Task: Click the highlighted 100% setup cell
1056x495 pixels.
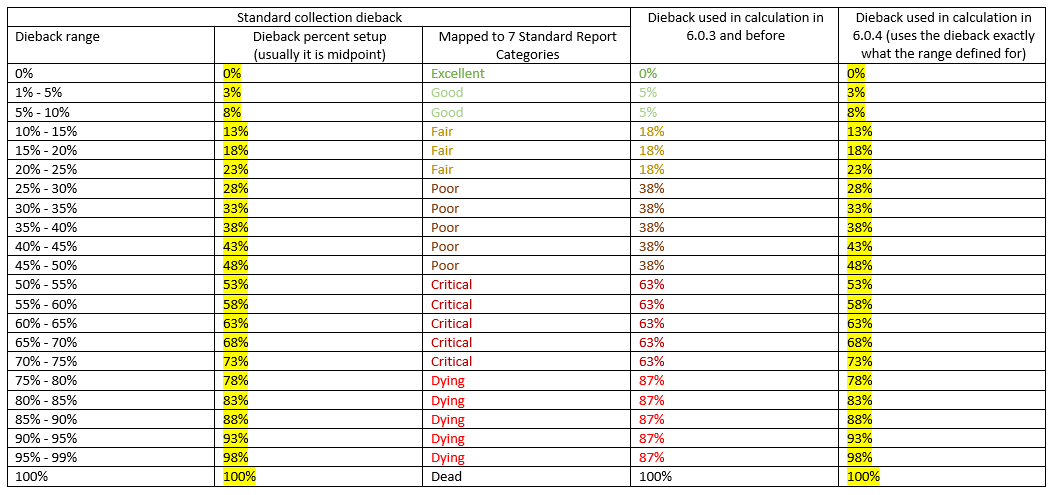Action: click(x=319, y=477)
